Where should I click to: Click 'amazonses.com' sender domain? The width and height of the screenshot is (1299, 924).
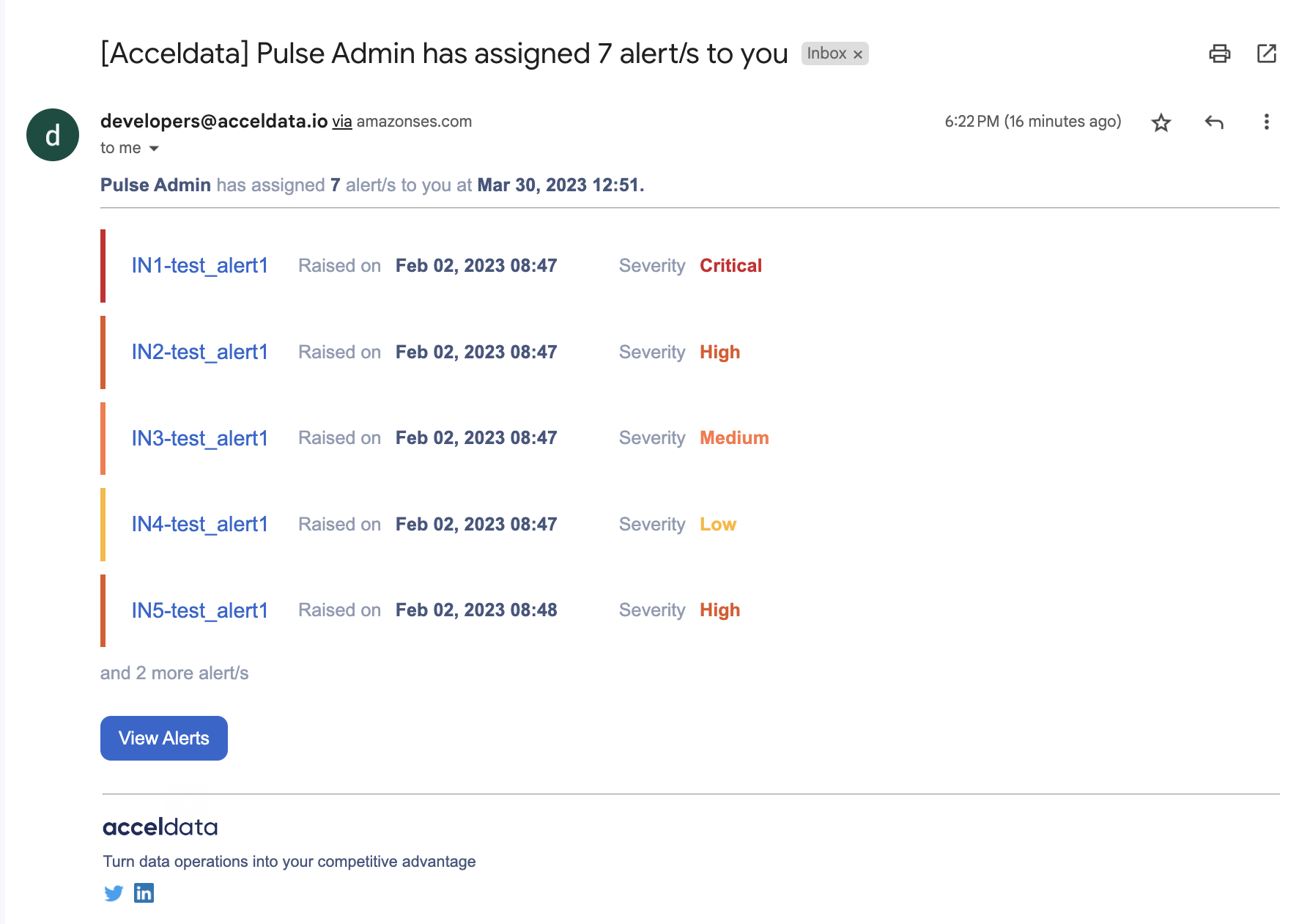414,122
